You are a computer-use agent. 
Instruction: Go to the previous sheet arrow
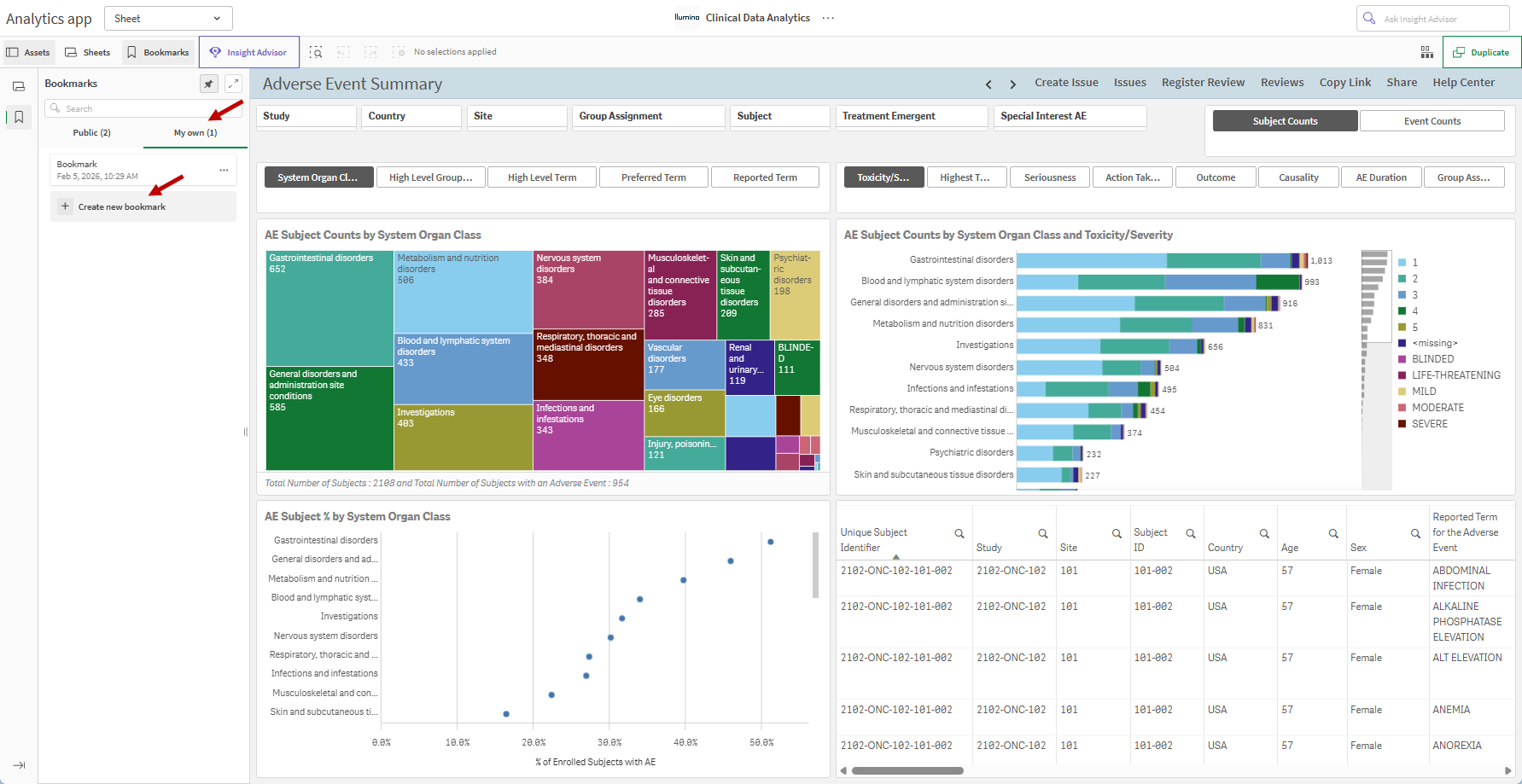pos(988,84)
